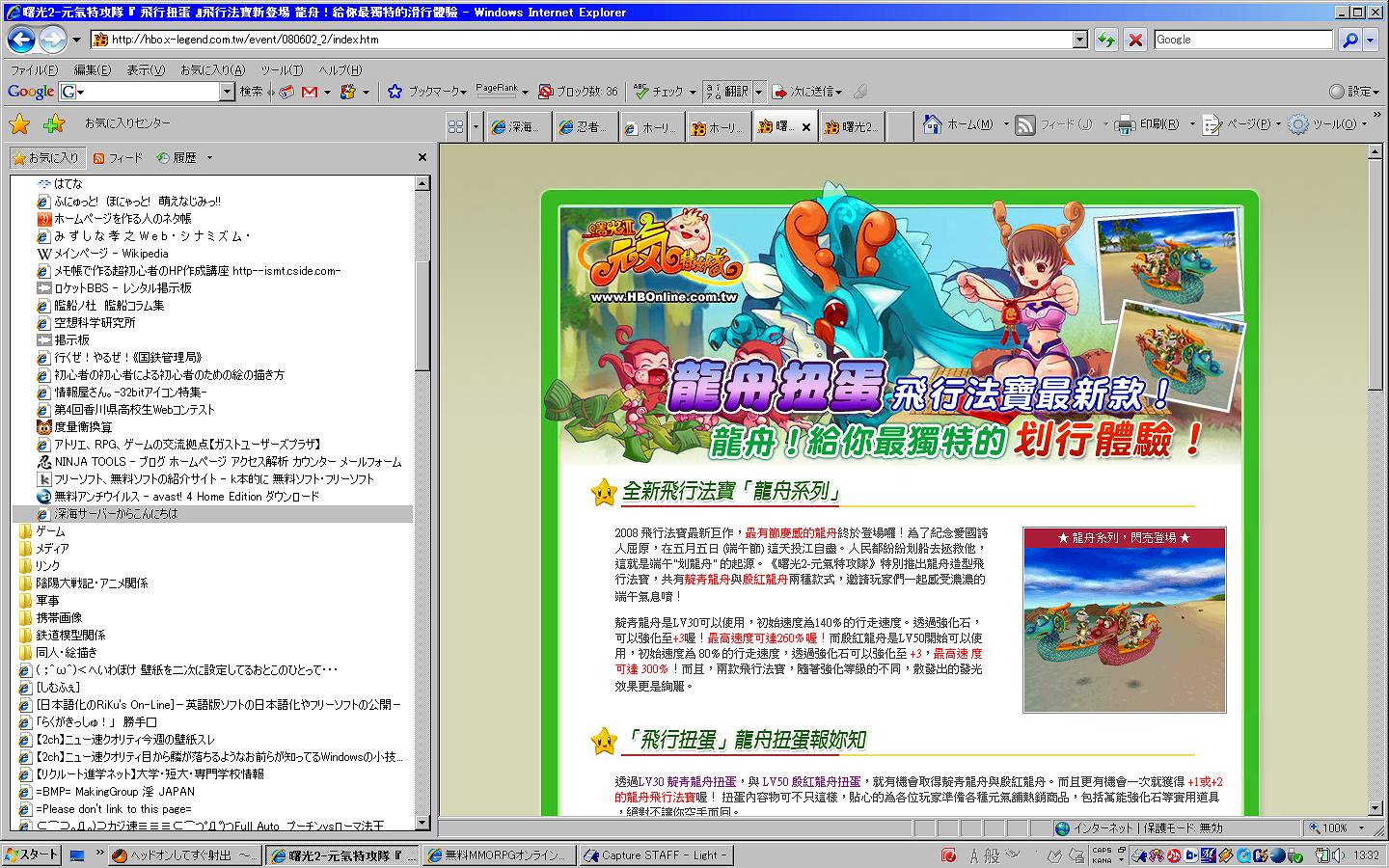Open the 度量衡換算 favorite link
This screenshot has height=868, width=1389.
tap(82, 427)
